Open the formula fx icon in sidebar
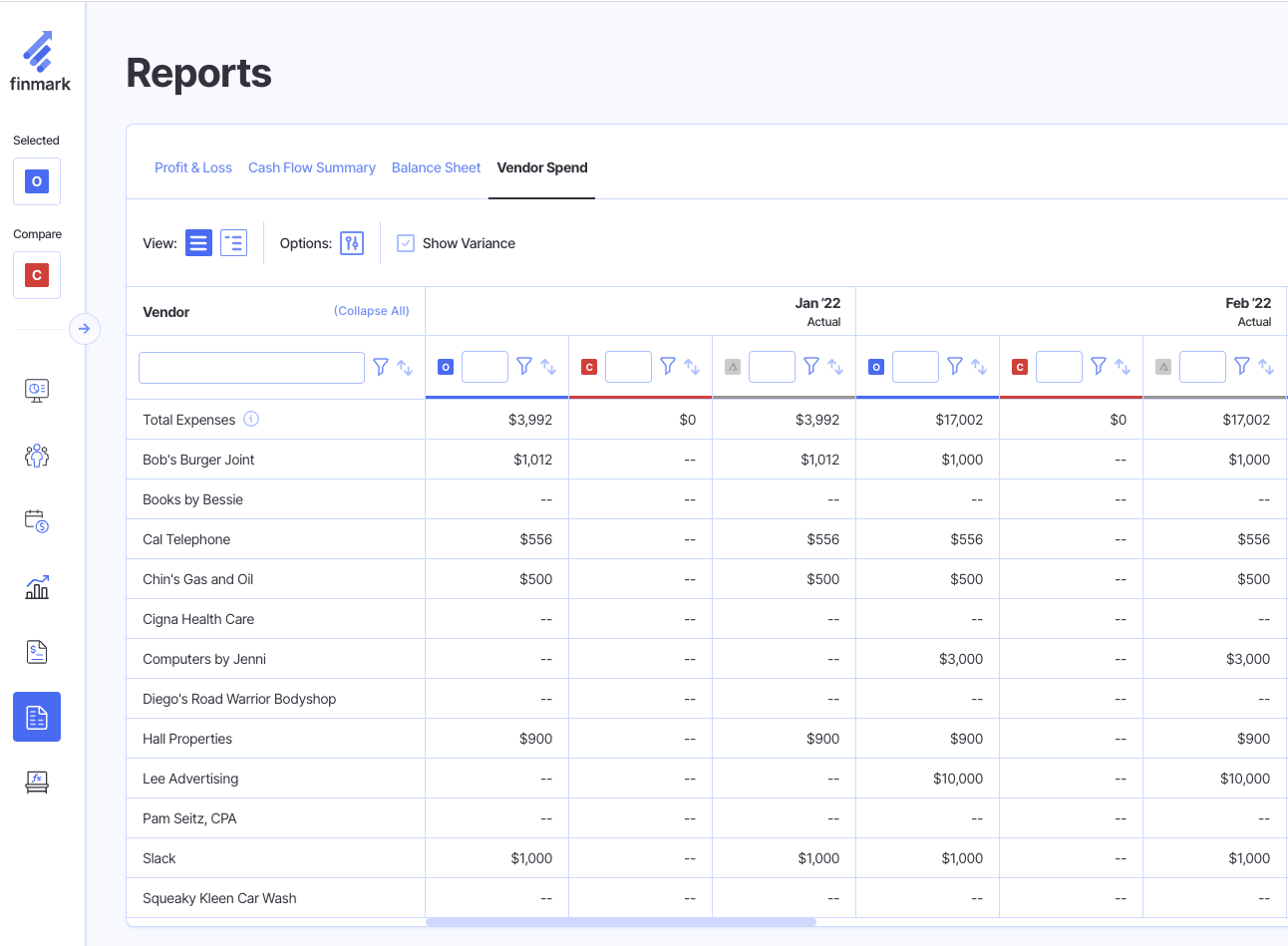This screenshot has height=946, width=1288. point(37,783)
